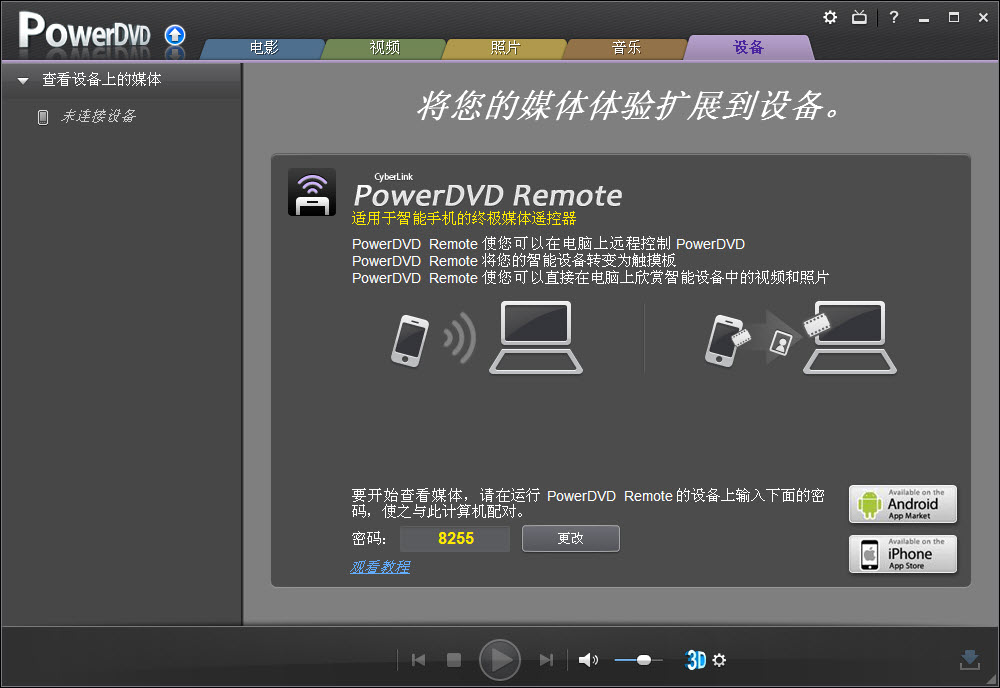This screenshot has width=1000, height=688.
Task: Collapse the 查看设备上的媒体 section arrow
Action: [x=23, y=80]
